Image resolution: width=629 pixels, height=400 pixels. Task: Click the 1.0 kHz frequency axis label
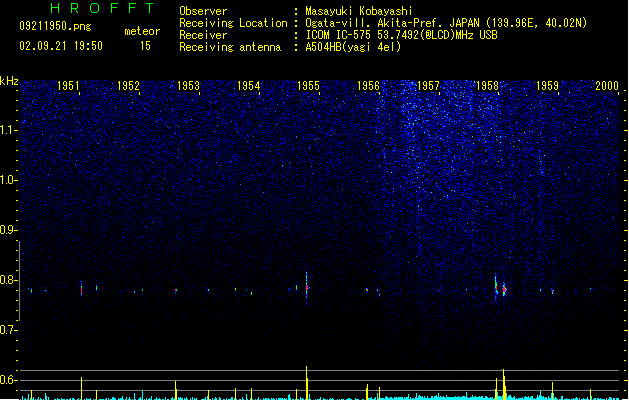pos(9,180)
